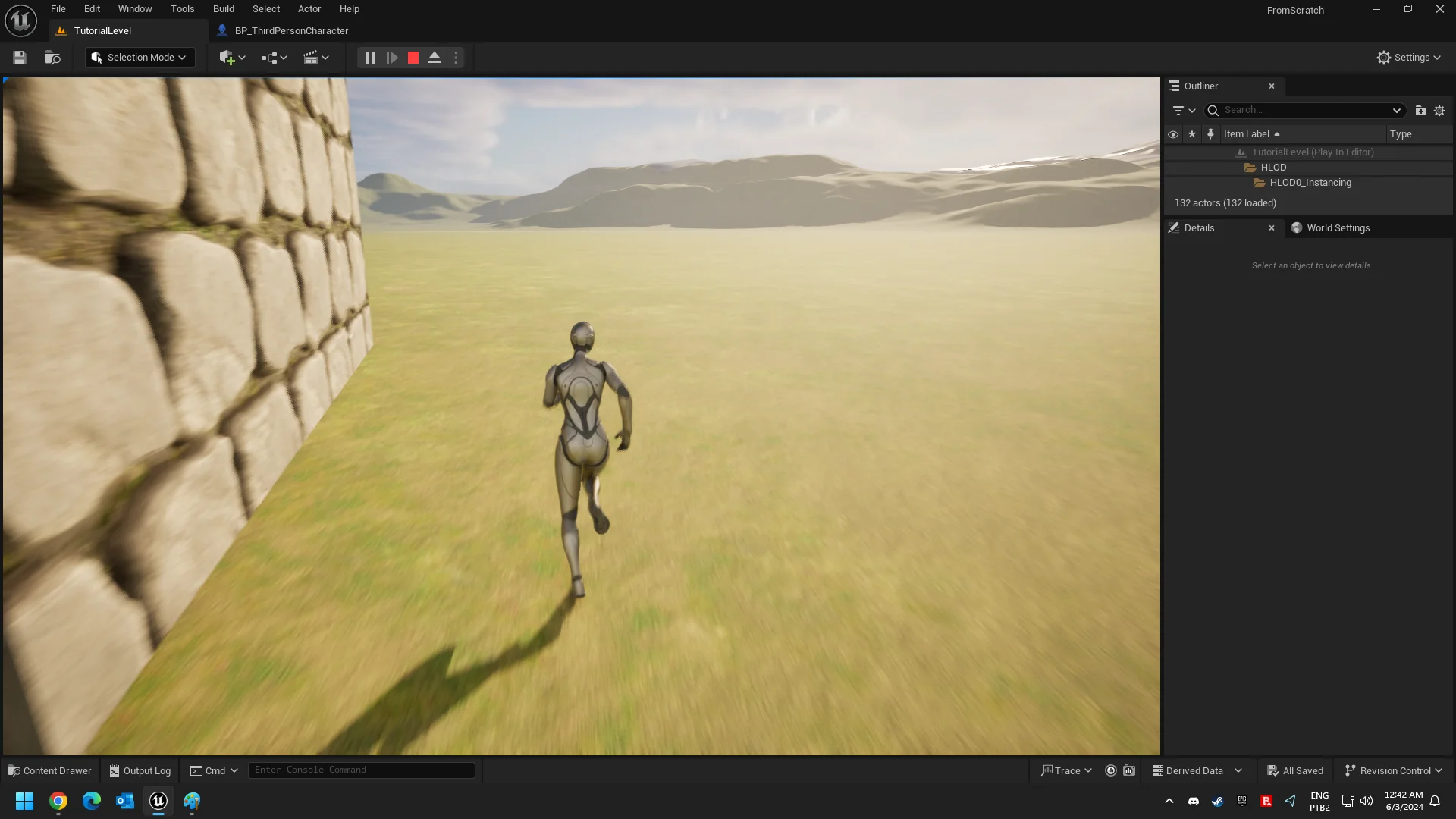Pause the play-in-editor simulation
1456x819 pixels.
370,58
